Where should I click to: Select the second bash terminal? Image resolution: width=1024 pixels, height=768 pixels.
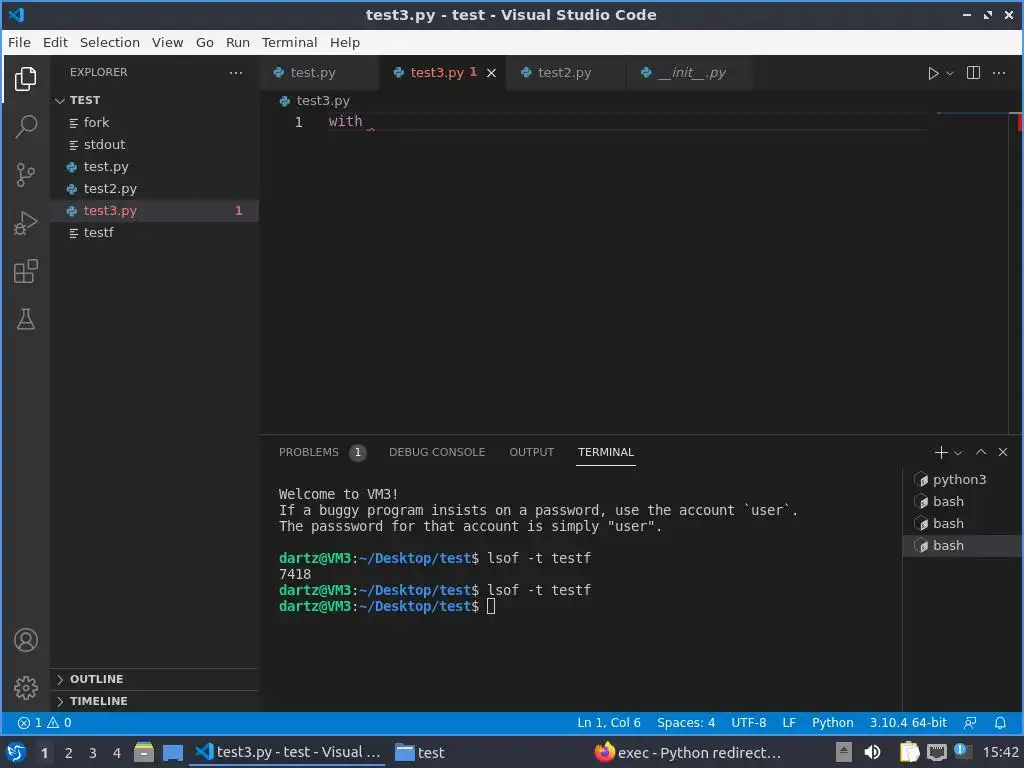[963, 524]
